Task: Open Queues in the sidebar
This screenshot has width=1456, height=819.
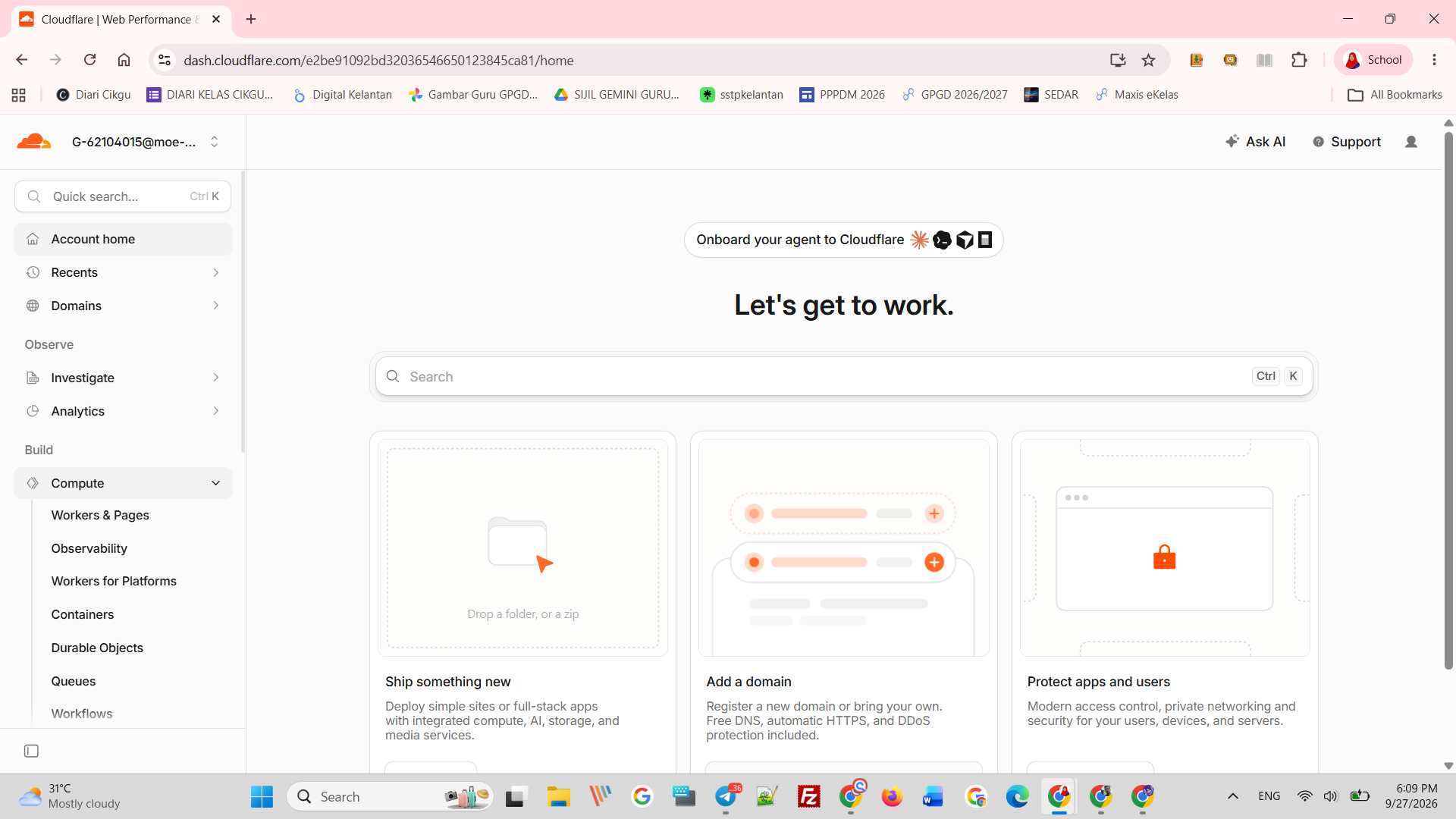Action: (x=74, y=681)
